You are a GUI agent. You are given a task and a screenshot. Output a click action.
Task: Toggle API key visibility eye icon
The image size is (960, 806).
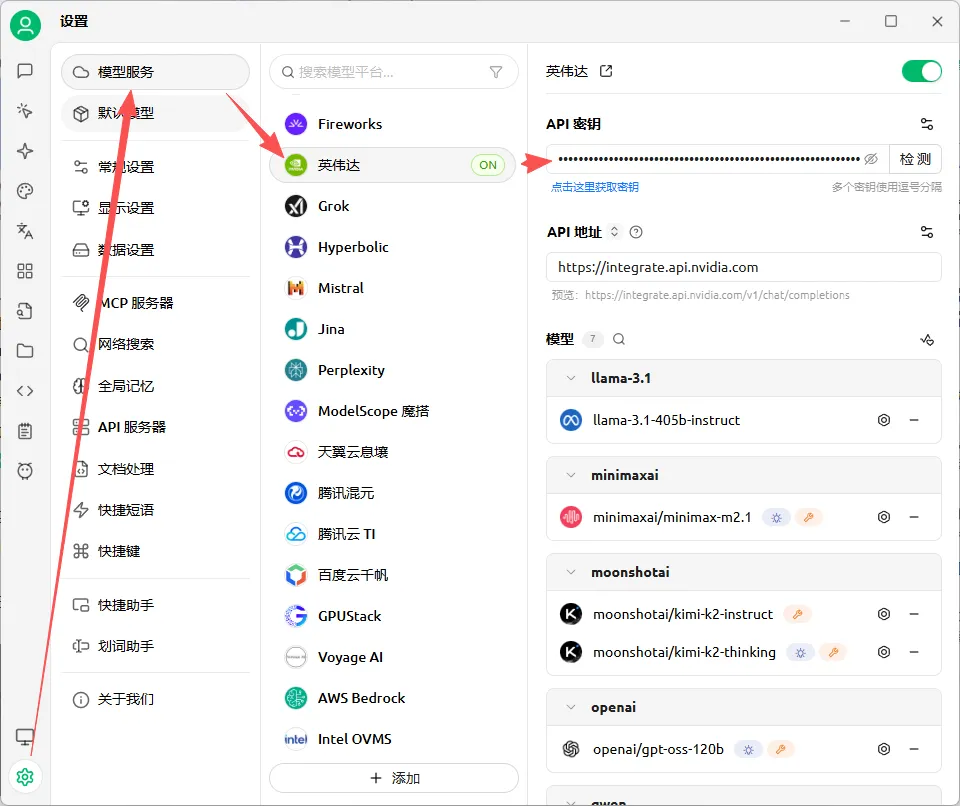pos(871,159)
